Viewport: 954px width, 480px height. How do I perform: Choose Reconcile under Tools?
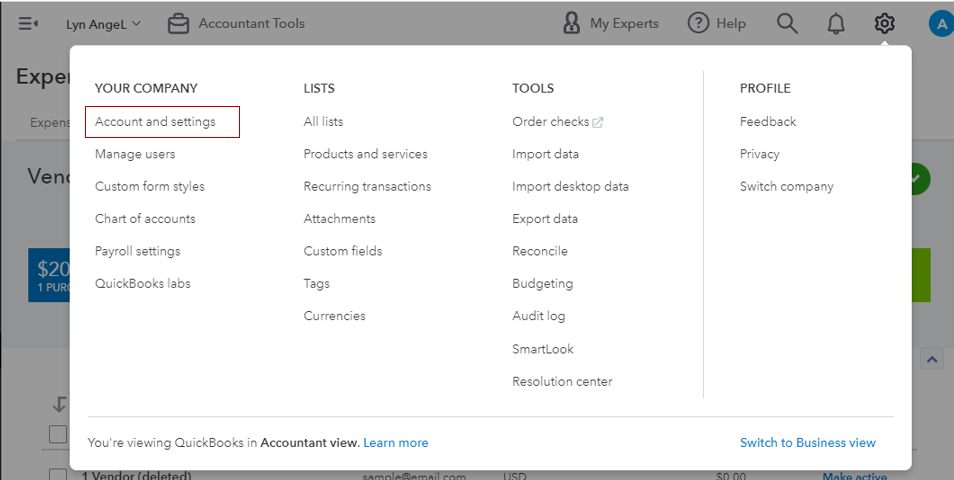click(x=540, y=251)
